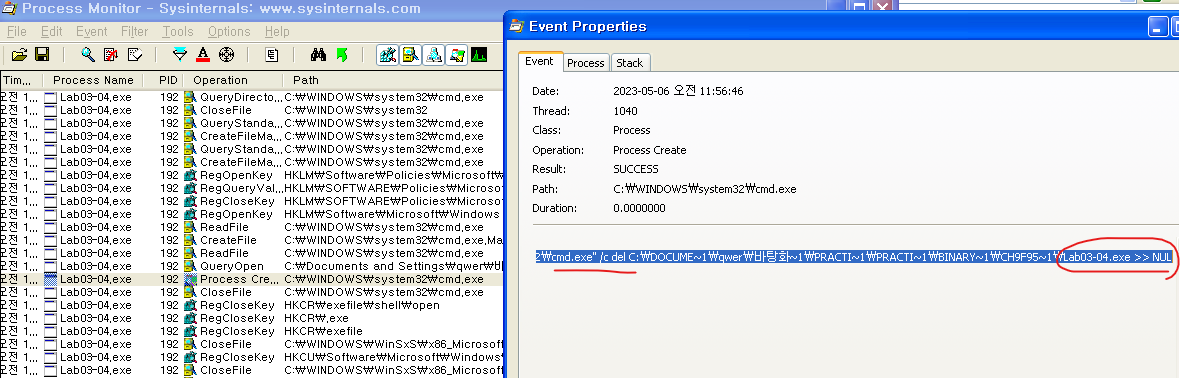
Task: Select the RegCloseKey HKCU\Software\Microsoft row
Action: pyautogui.click(x=251, y=357)
